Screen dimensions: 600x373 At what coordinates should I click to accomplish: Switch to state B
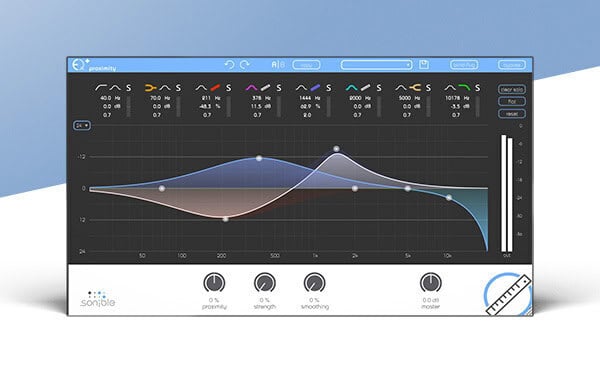[x=282, y=65]
